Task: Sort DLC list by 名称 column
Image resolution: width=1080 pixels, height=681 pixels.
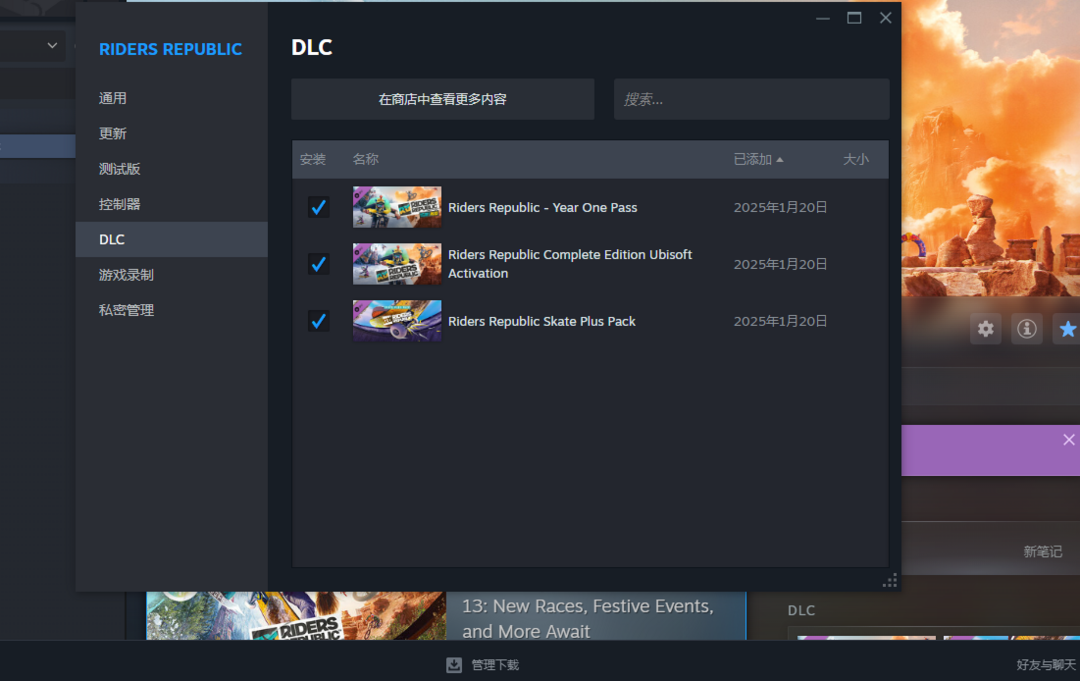Action: pos(366,160)
